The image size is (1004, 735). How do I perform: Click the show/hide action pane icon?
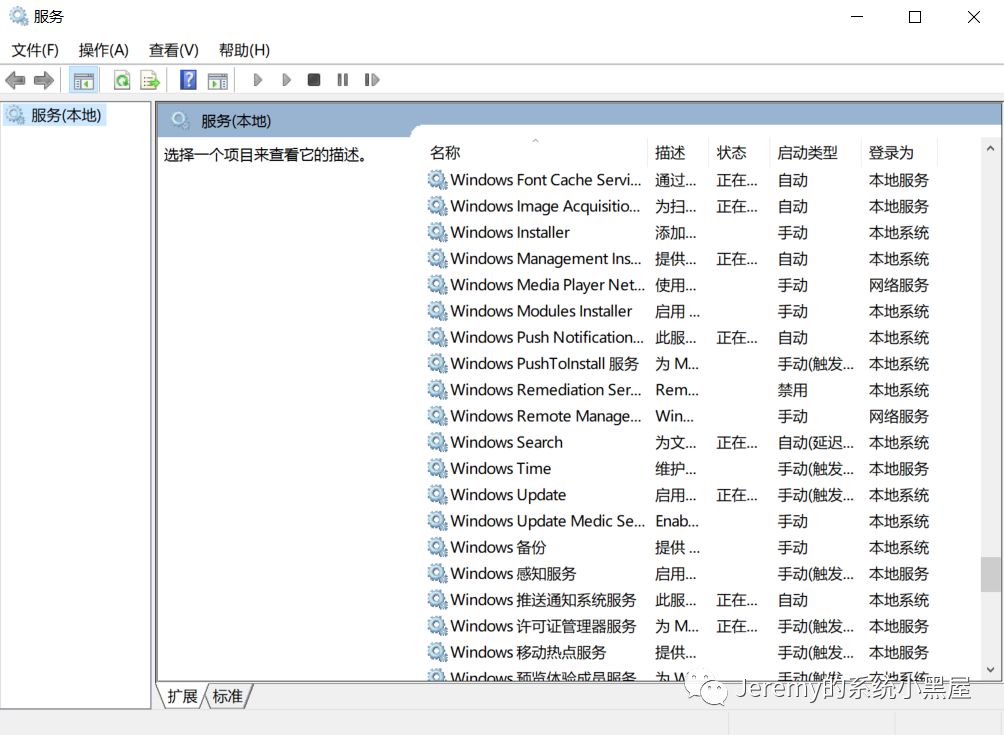point(218,81)
